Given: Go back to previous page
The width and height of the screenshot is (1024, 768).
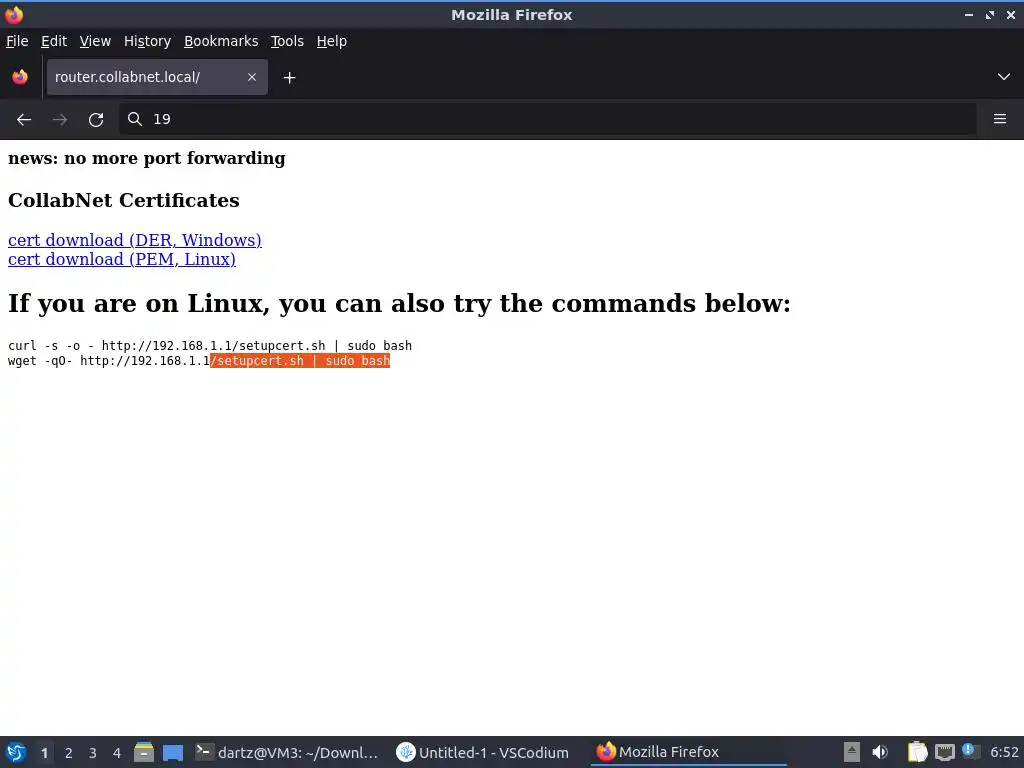Looking at the screenshot, I should point(24,120).
